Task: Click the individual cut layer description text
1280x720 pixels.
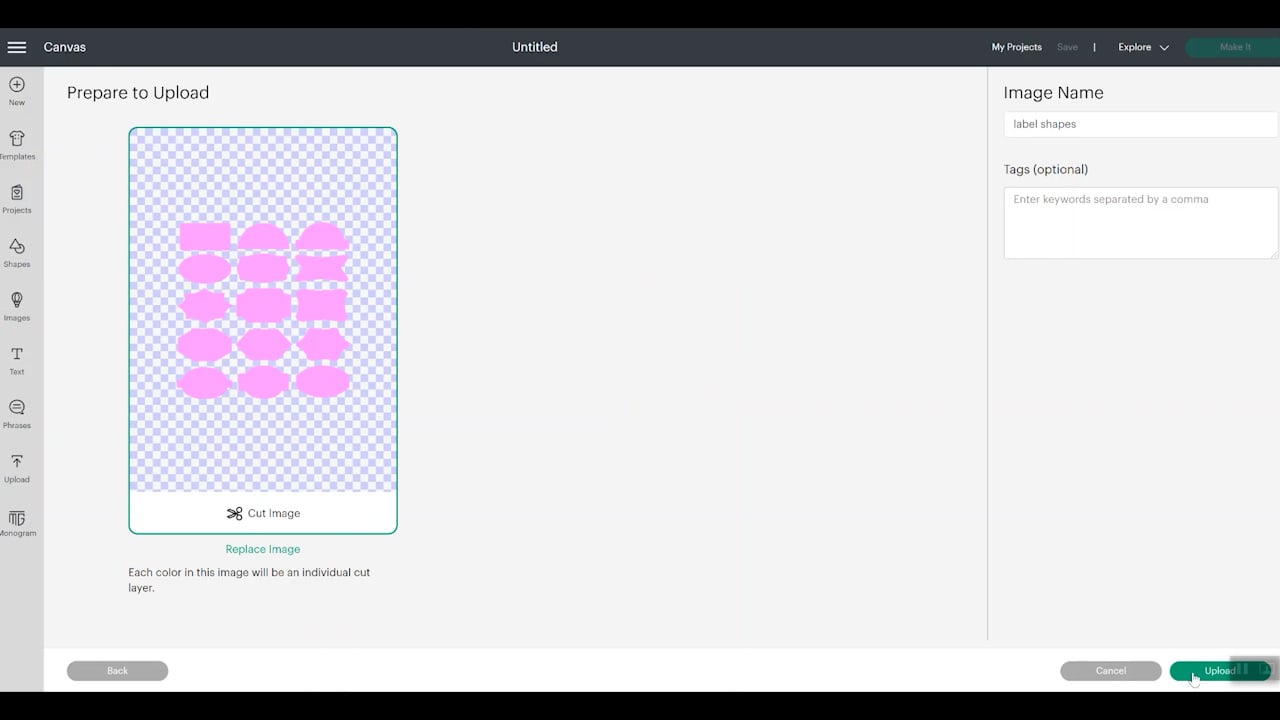Action: pyautogui.click(x=249, y=580)
